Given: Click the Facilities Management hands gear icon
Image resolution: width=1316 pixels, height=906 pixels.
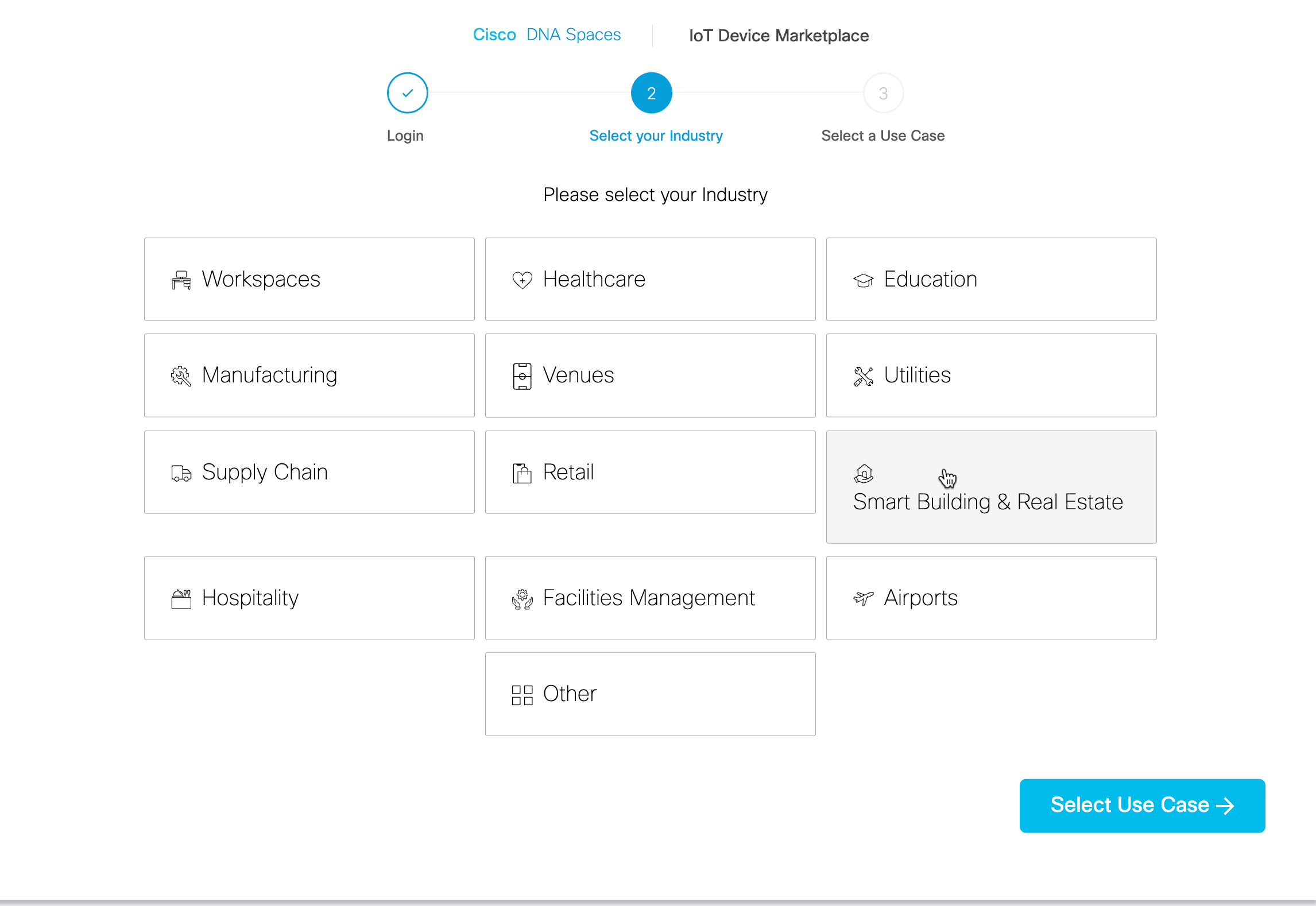Looking at the screenshot, I should point(522,599).
